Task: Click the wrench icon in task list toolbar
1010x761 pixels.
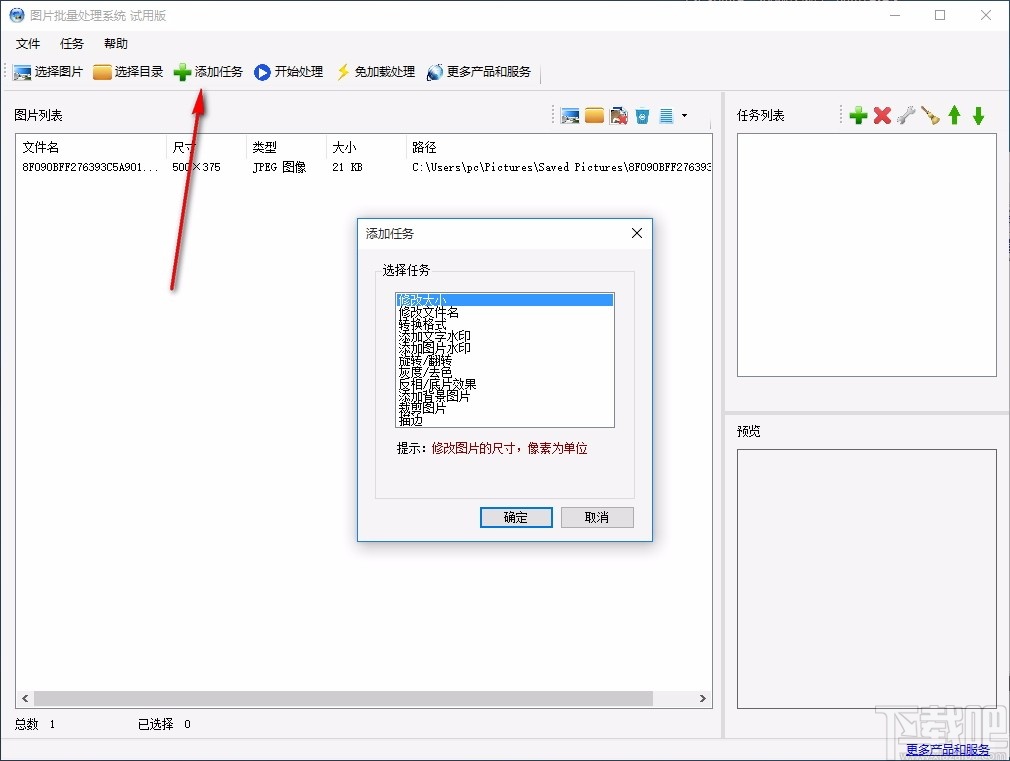Action: 906,115
